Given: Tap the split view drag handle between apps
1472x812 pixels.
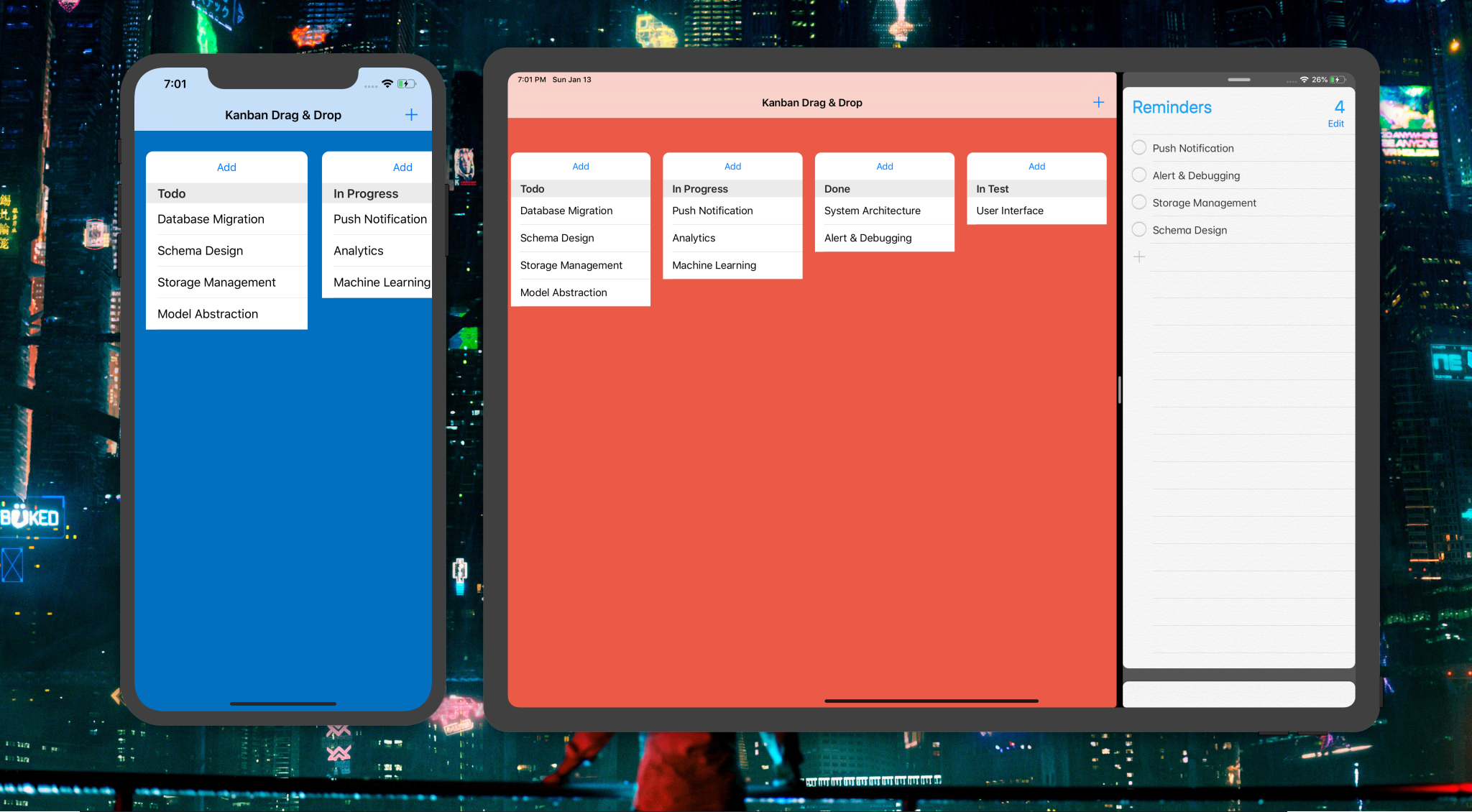Looking at the screenshot, I should (x=1119, y=390).
